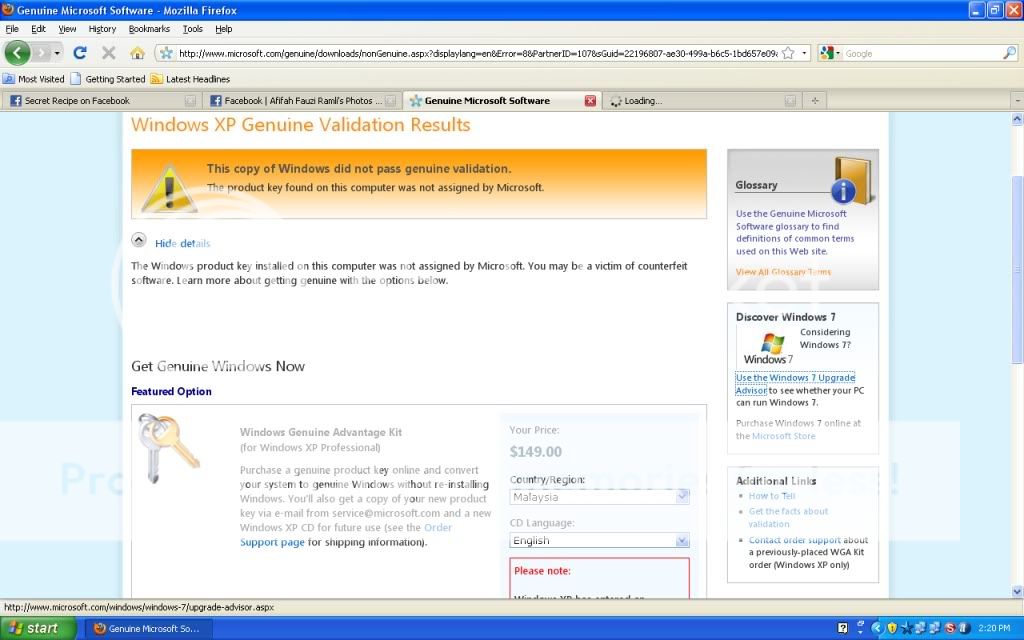Open the Most Visited bookmarks folder
Screen dimensions: 1024x640
34,79
